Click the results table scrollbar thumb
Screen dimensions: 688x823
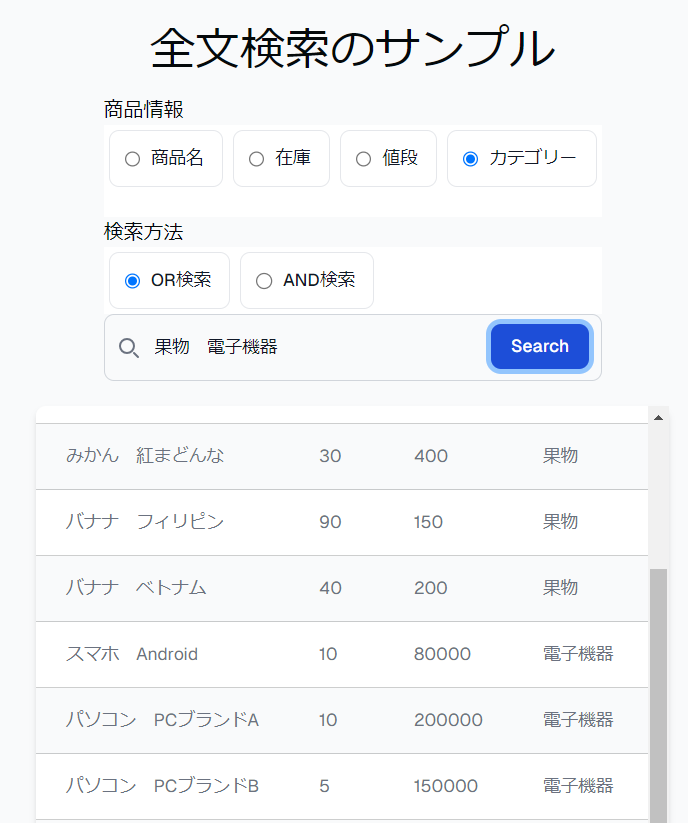click(658, 690)
